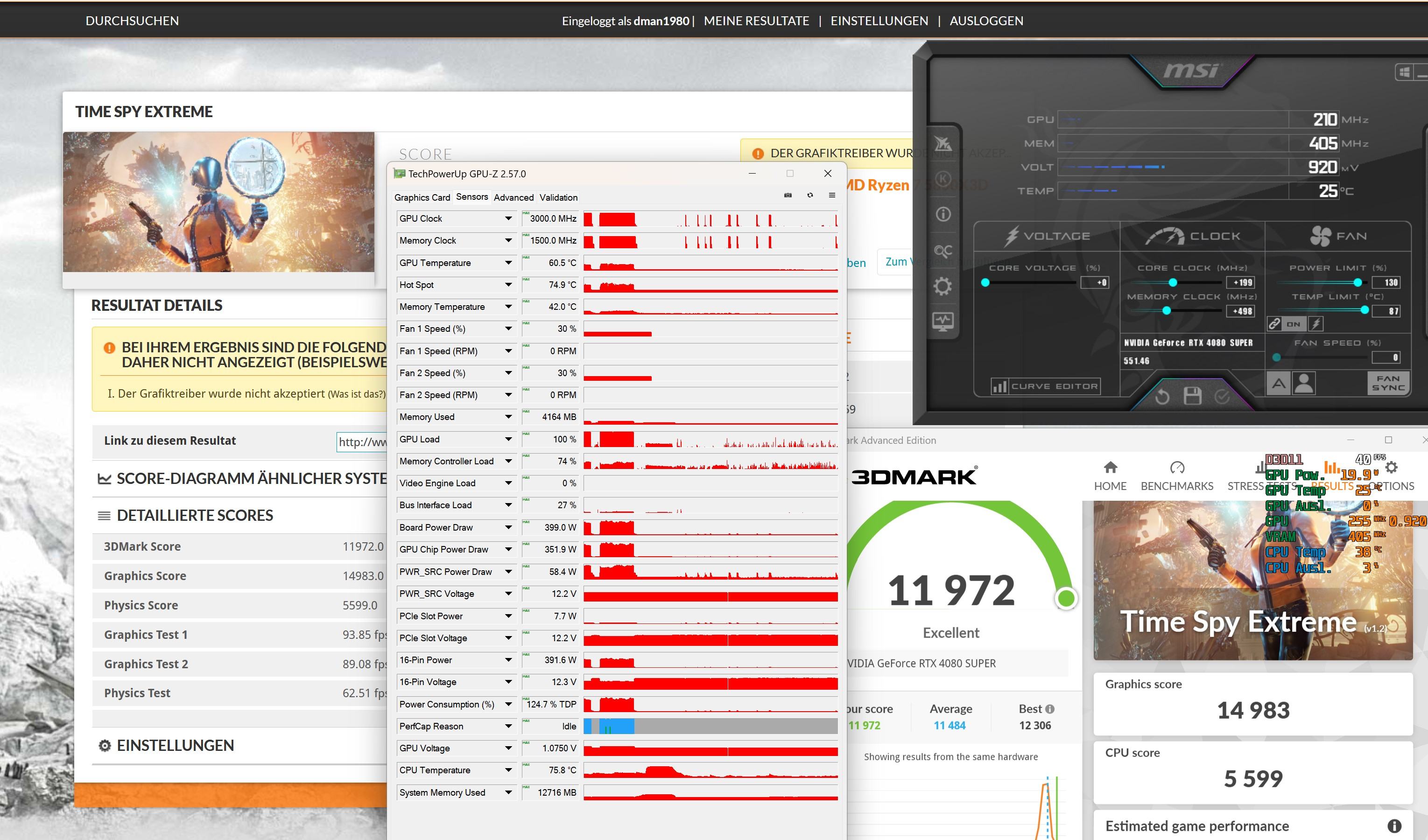1428x840 pixels.
Task: Open the GPU Temperature sensor dropdown
Action: pyautogui.click(x=508, y=263)
